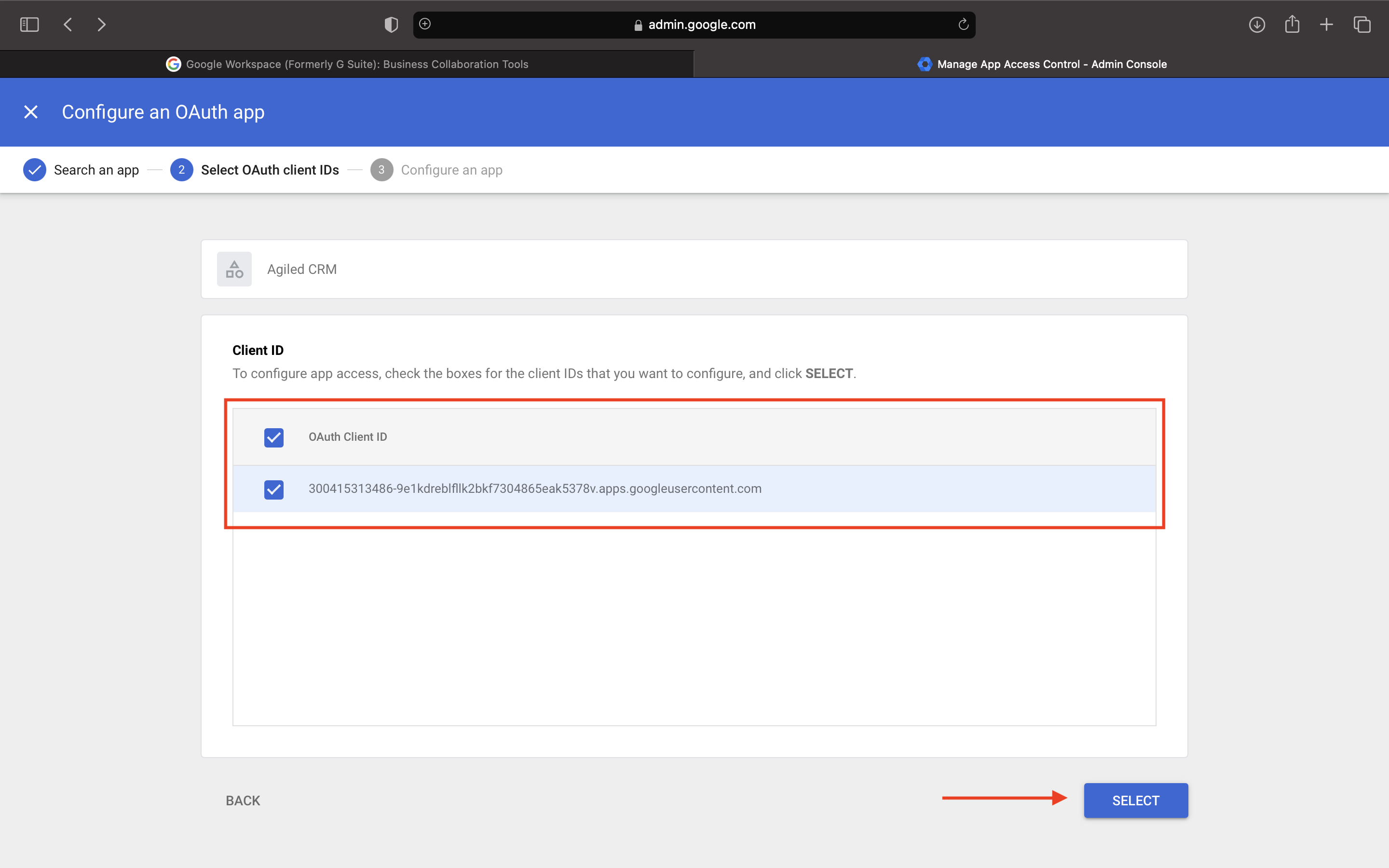The width and height of the screenshot is (1389, 868).
Task: Click the BACK button
Action: coord(243,800)
